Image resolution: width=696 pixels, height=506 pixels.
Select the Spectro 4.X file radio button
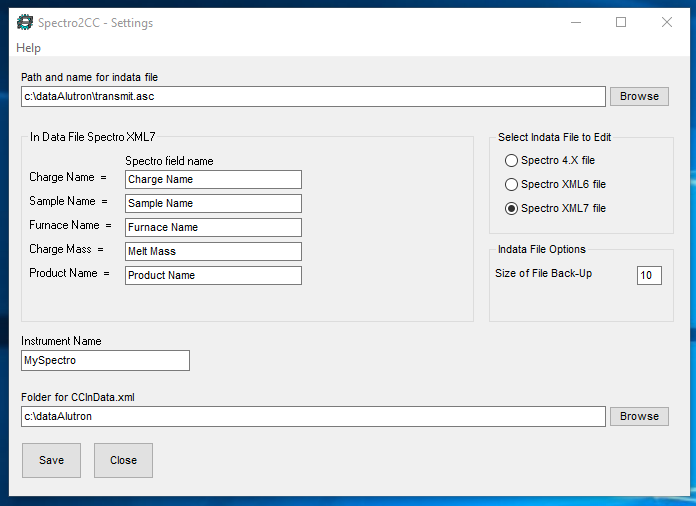tap(550, 160)
